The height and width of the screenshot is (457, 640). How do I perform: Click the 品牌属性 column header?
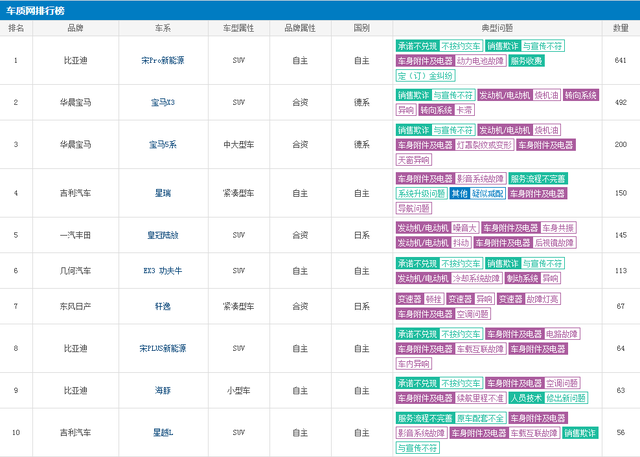pyautogui.click(x=300, y=28)
